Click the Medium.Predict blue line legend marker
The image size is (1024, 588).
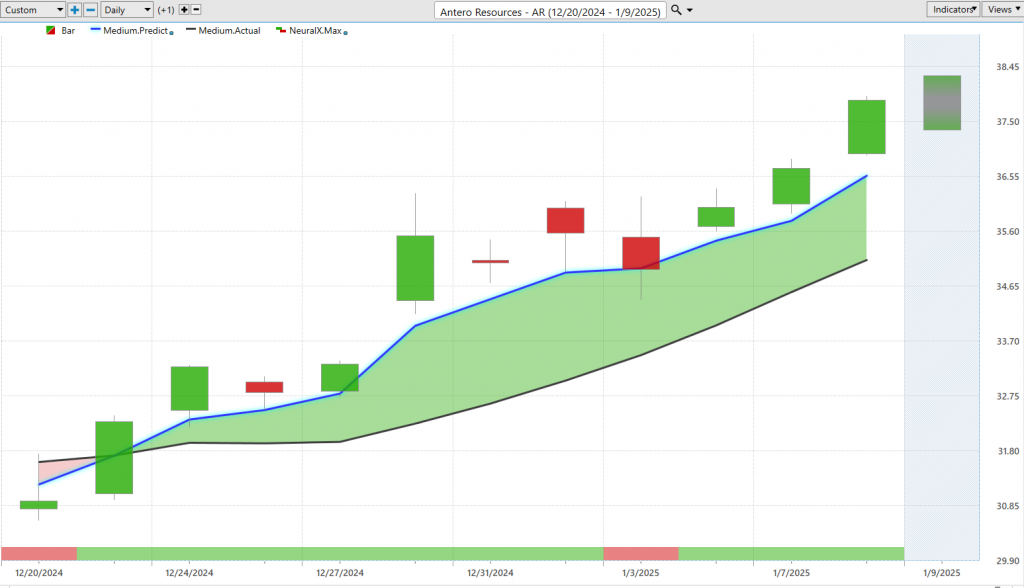[95, 29]
